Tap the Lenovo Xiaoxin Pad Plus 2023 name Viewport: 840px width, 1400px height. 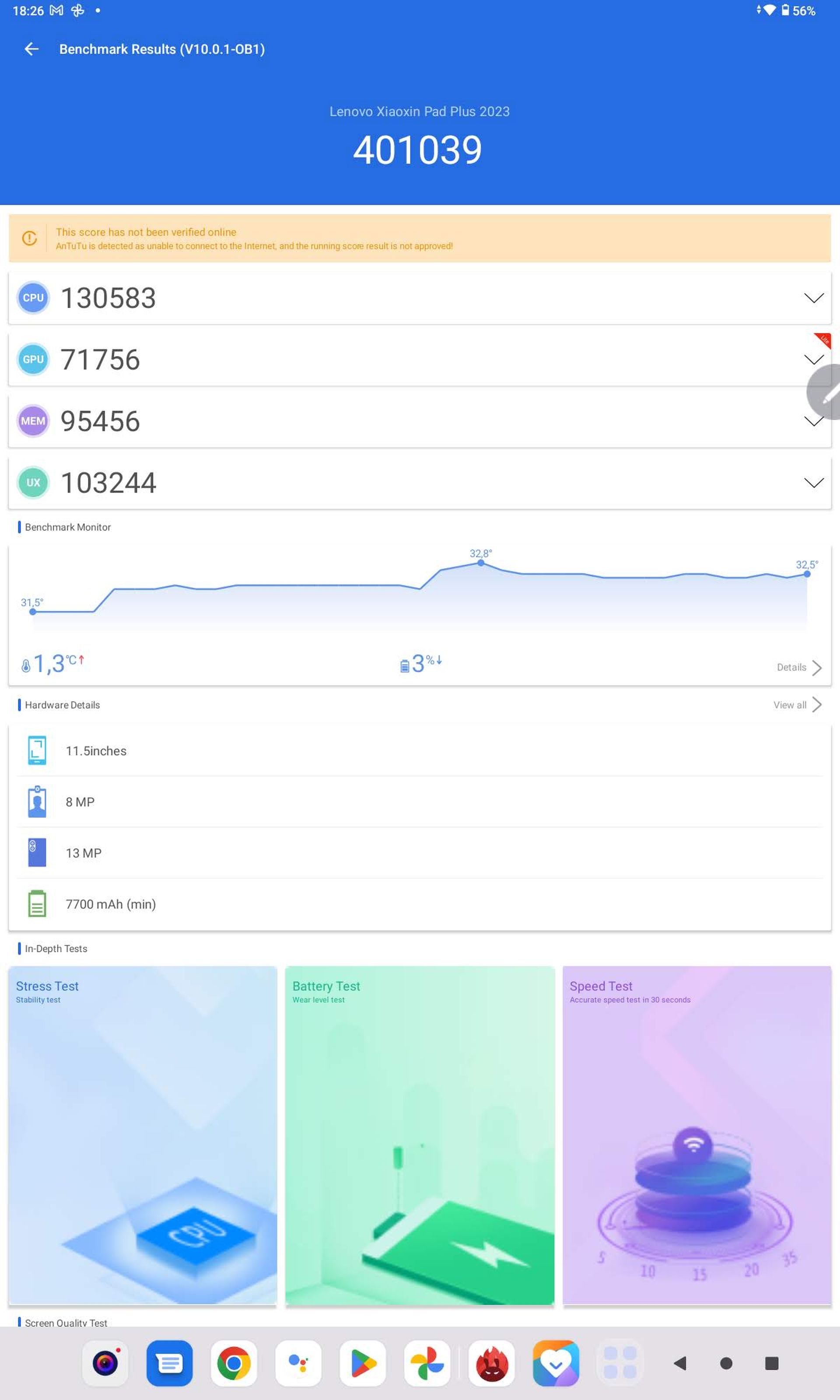[x=420, y=112]
